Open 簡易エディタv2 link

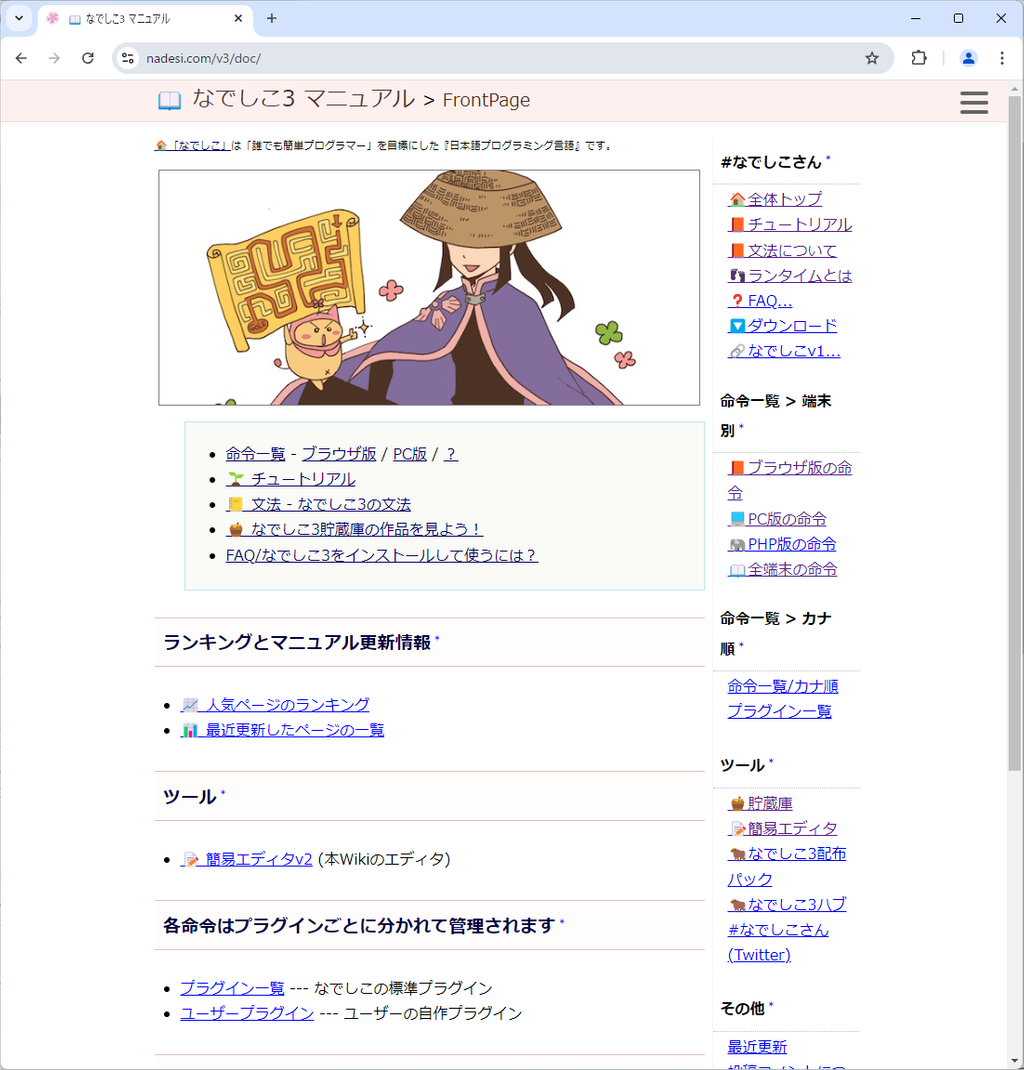[248, 859]
